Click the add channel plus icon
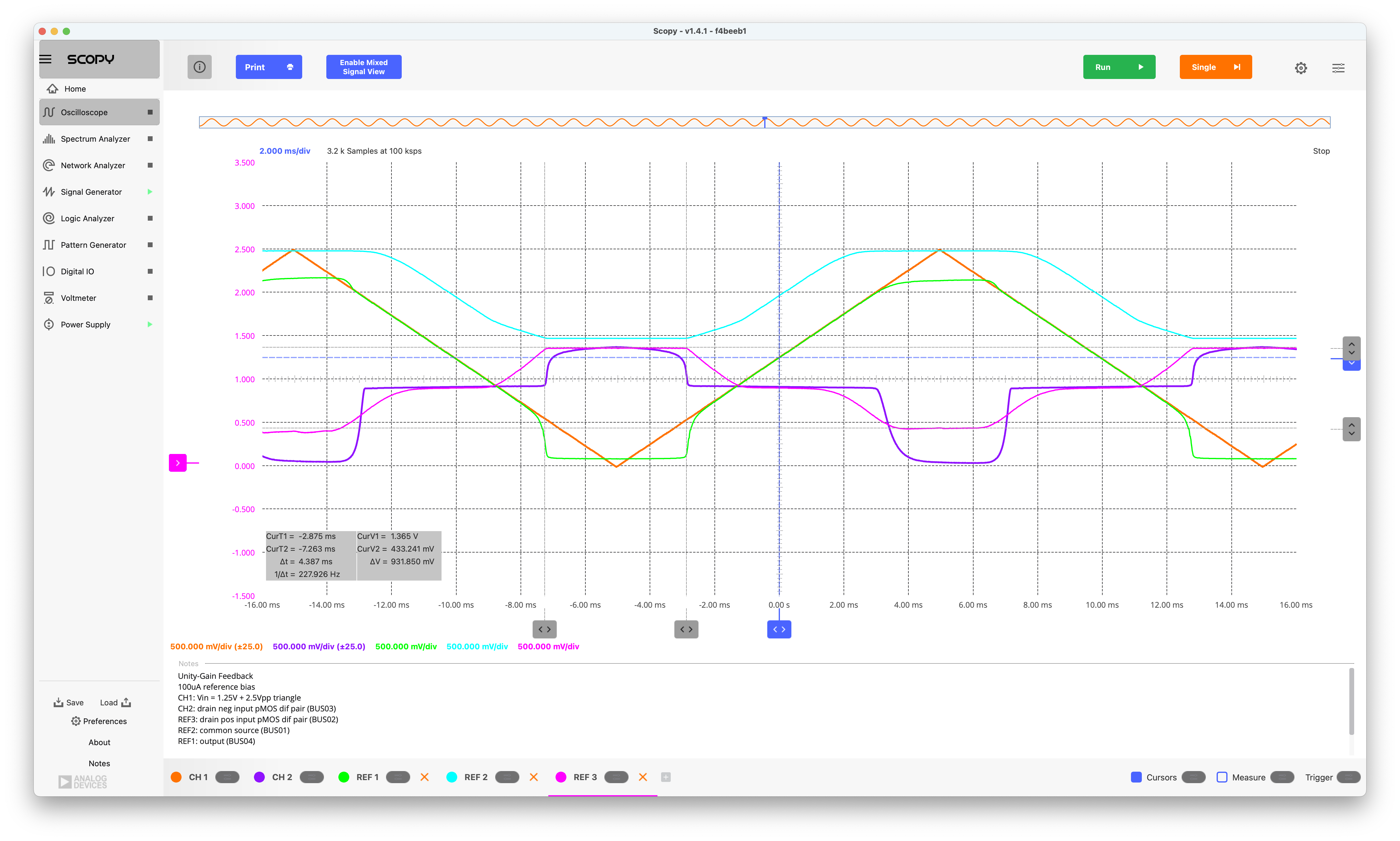The width and height of the screenshot is (1400, 841). coord(666,777)
